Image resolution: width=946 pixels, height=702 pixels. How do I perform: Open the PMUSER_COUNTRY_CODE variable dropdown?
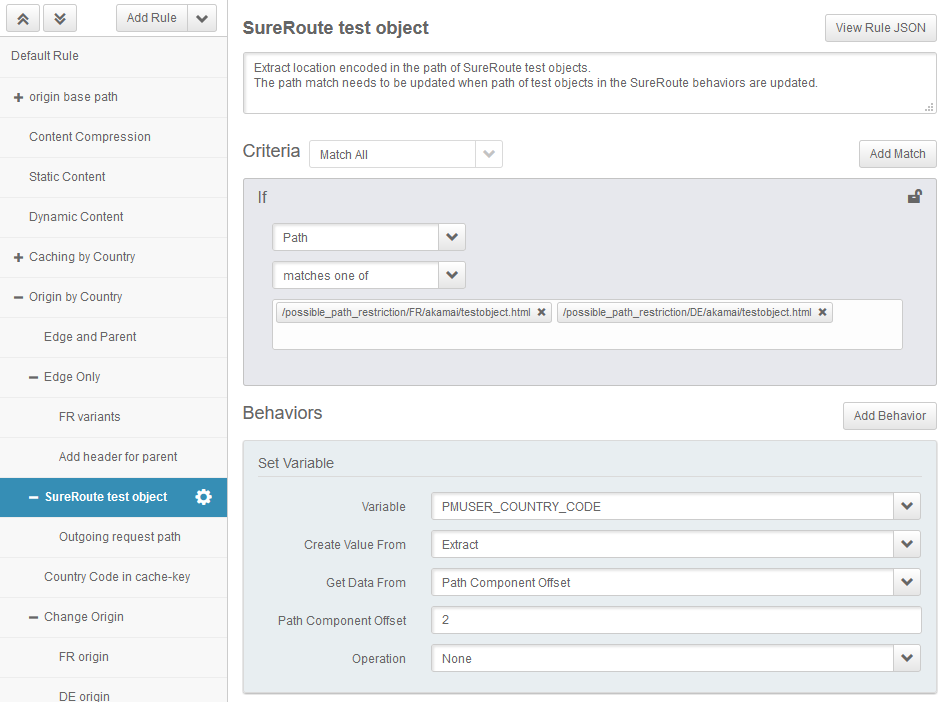(907, 506)
